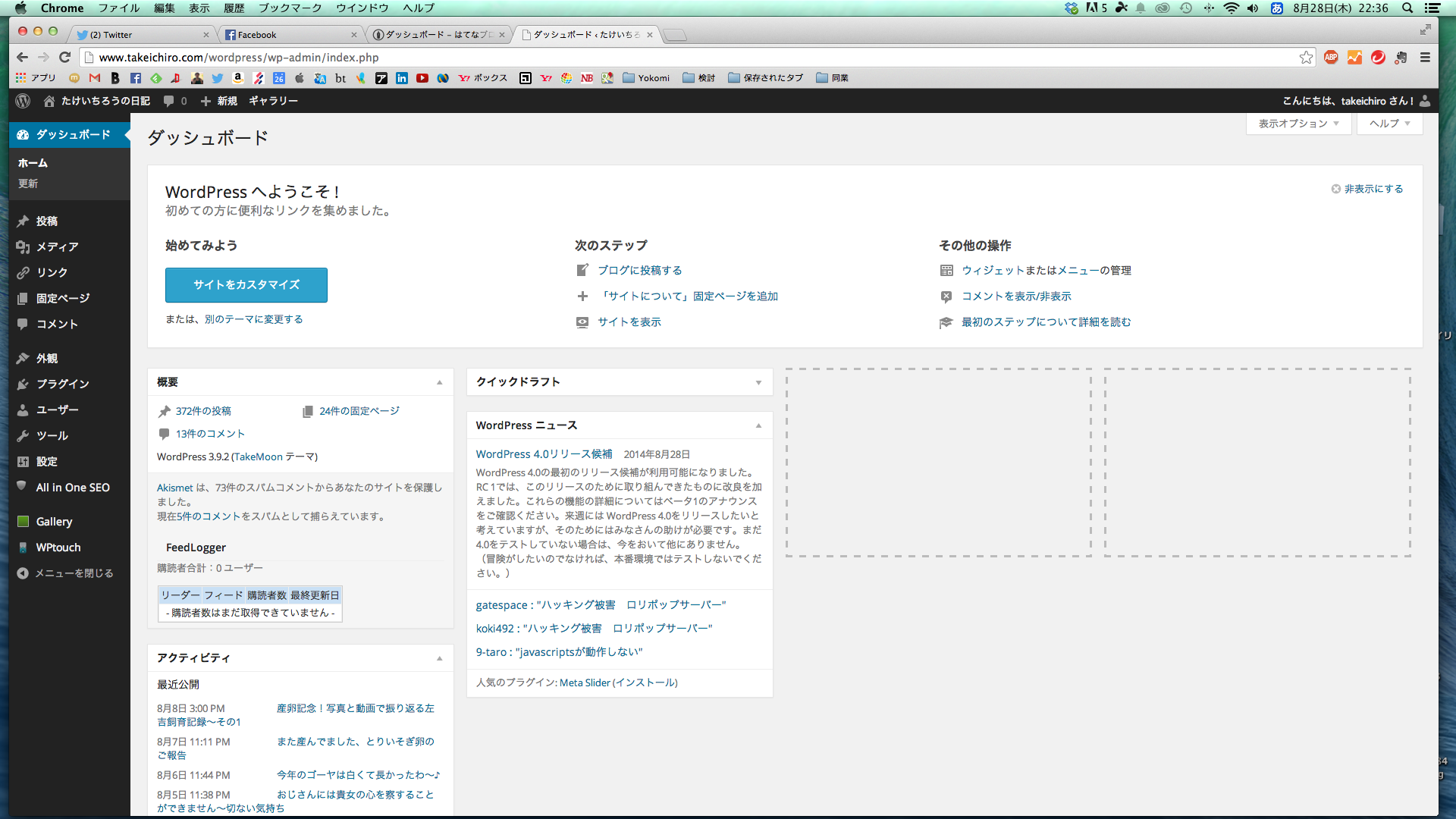1456x819 pixels.
Task: Click ブログに投稿する link
Action: click(639, 270)
